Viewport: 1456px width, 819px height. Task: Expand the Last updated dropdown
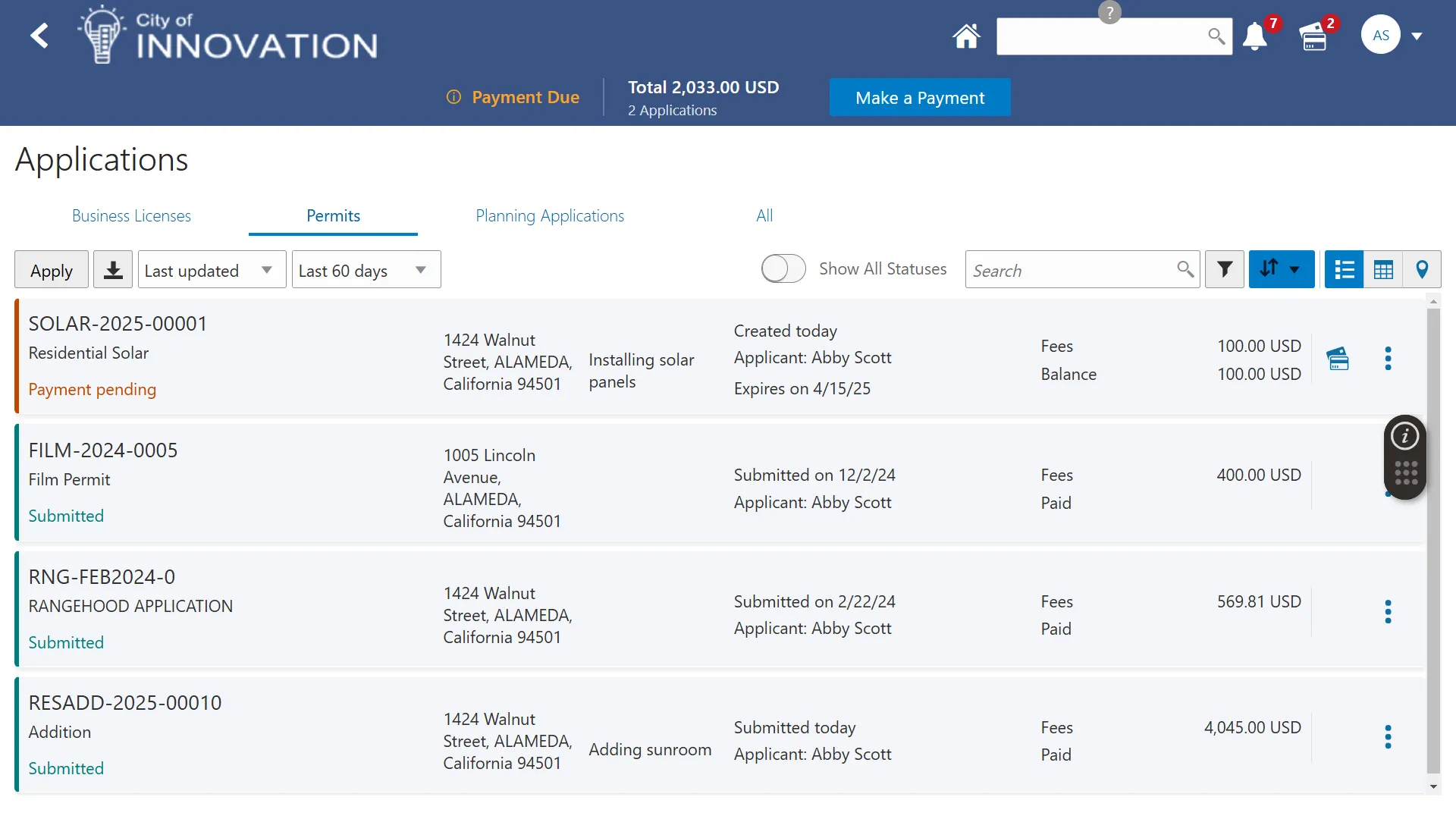(212, 270)
